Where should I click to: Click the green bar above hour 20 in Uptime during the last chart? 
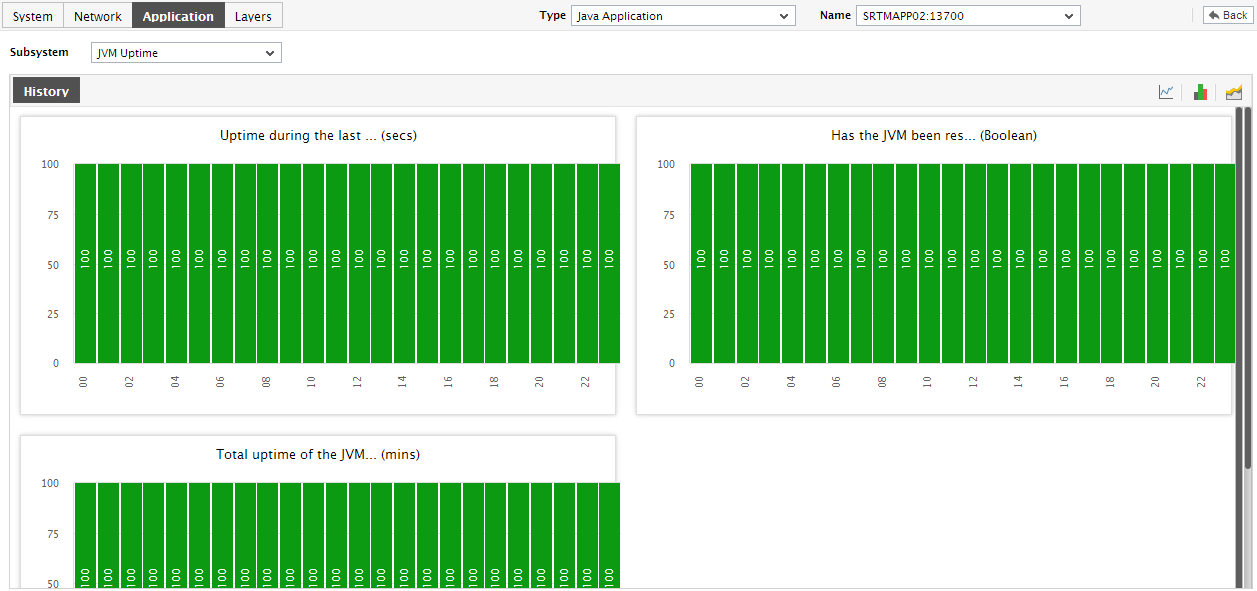[x=541, y=263]
